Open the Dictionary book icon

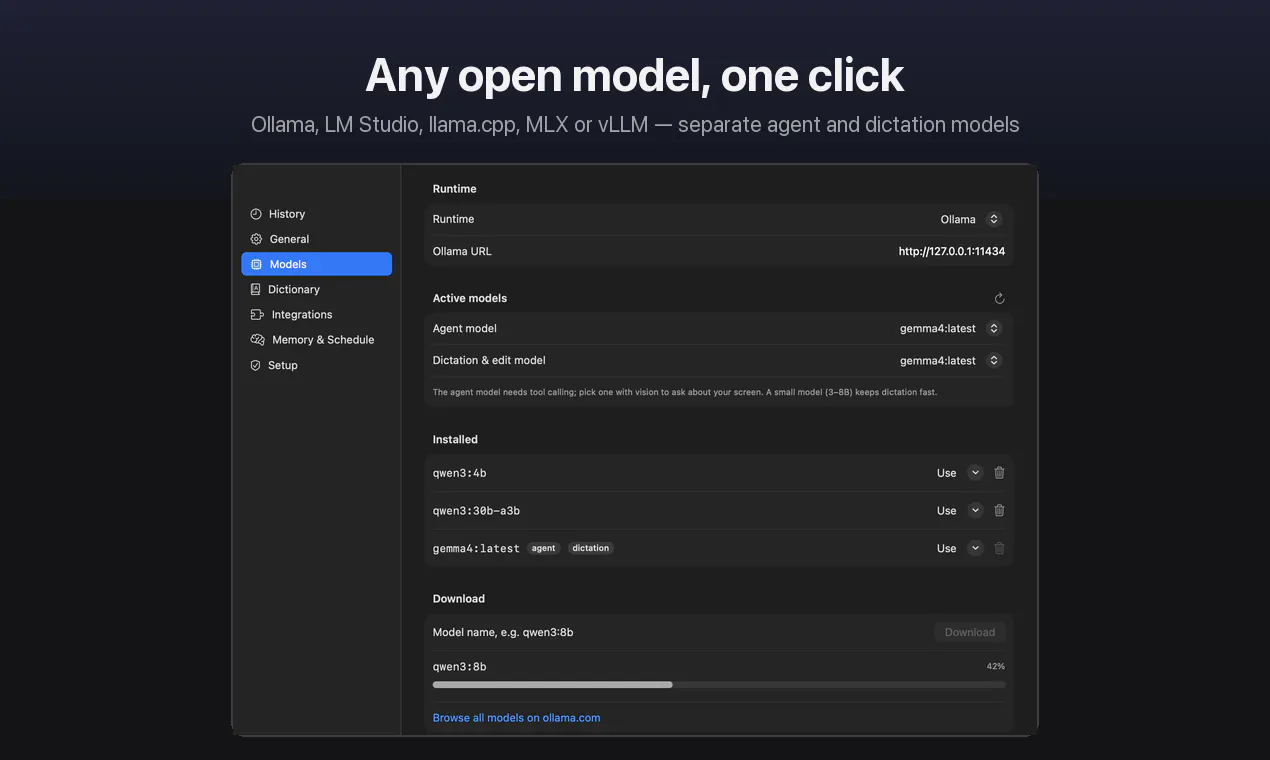pos(256,289)
